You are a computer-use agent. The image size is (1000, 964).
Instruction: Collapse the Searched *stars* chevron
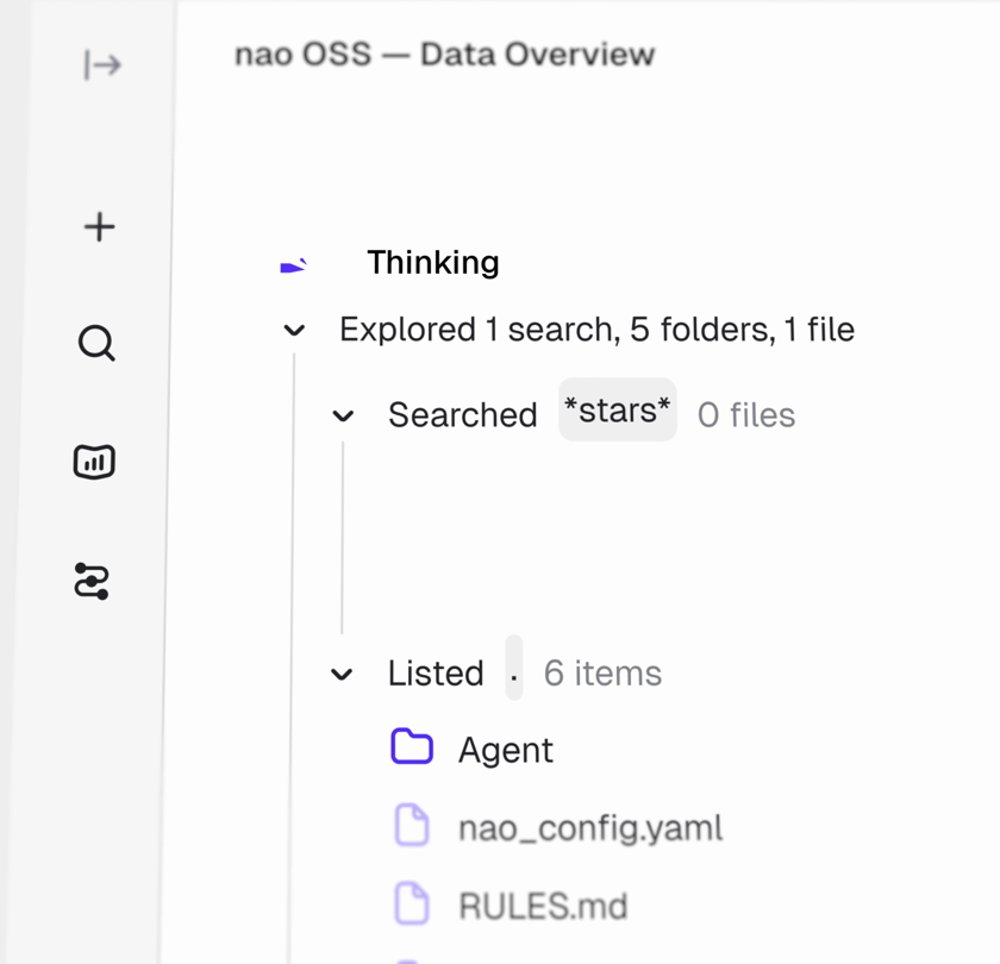point(343,416)
